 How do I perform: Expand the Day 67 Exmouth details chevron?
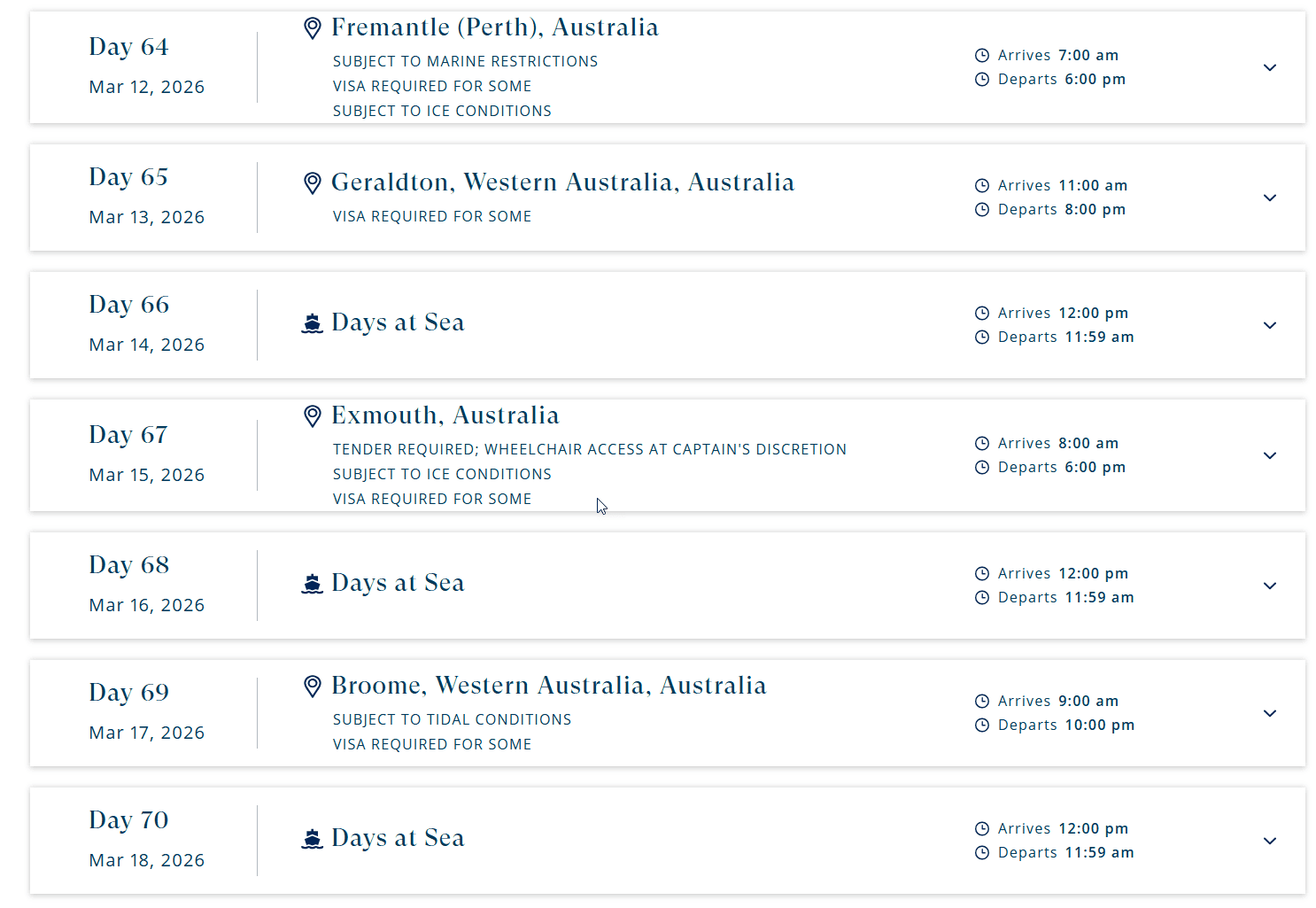click(x=1270, y=455)
